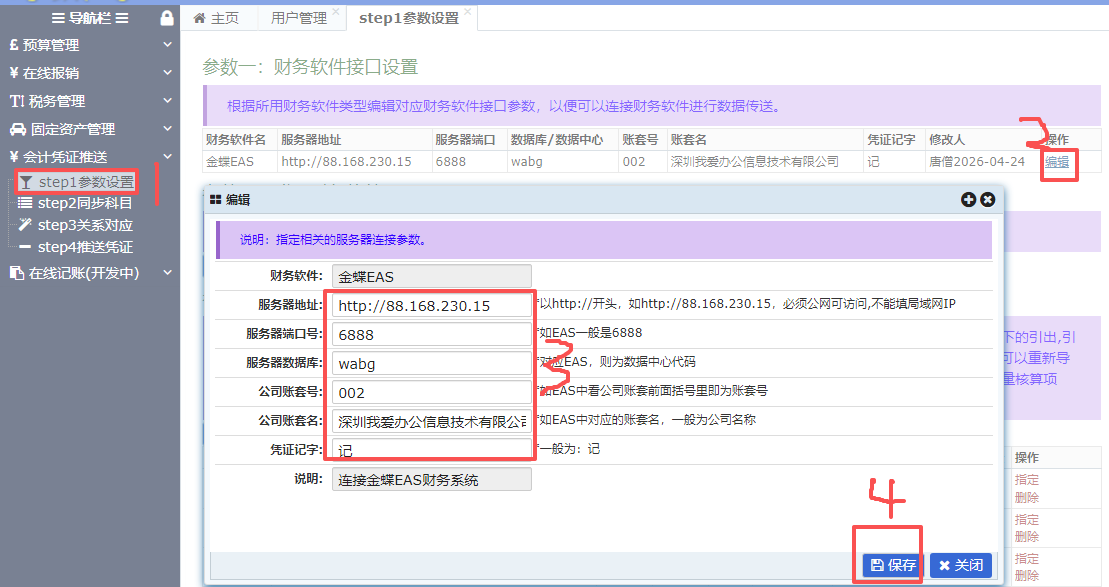Open step4推送凭证 in sidebar
The width and height of the screenshot is (1109, 587).
point(84,247)
